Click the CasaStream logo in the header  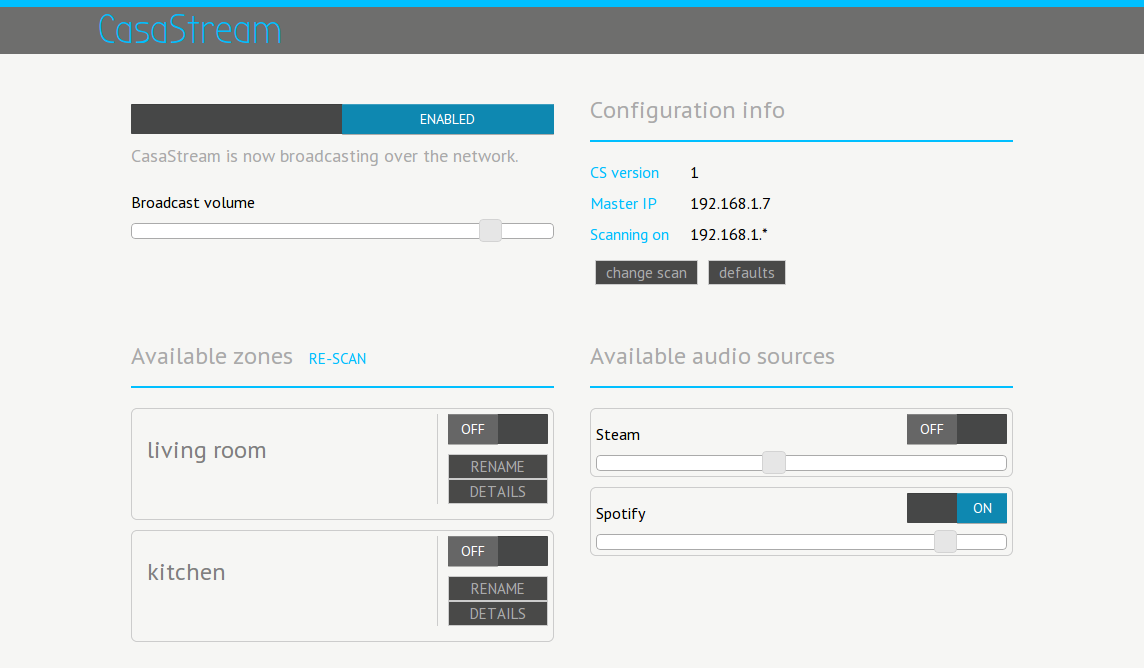[189, 30]
